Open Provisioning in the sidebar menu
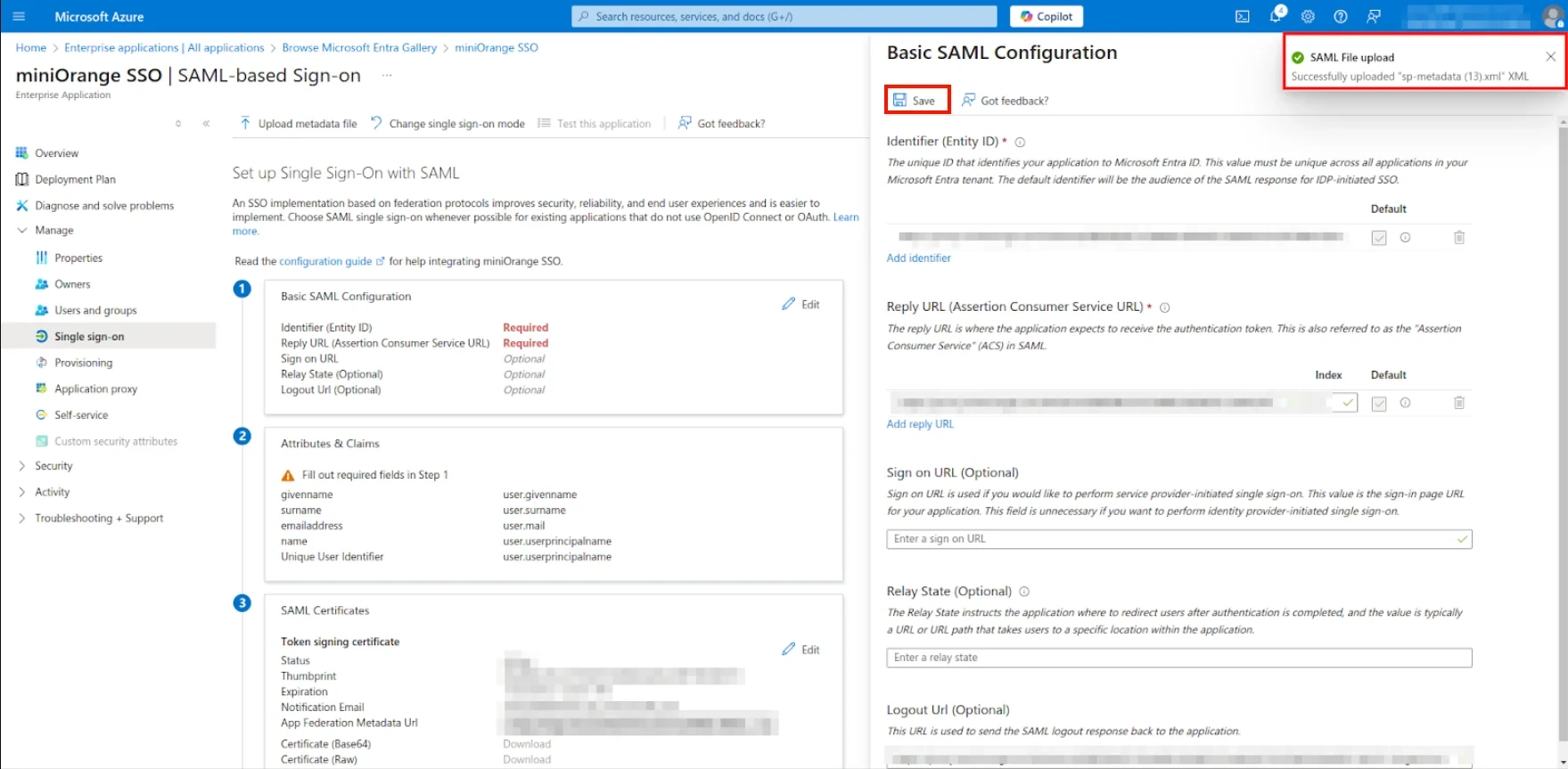This screenshot has height=769, width=1568. tap(83, 363)
